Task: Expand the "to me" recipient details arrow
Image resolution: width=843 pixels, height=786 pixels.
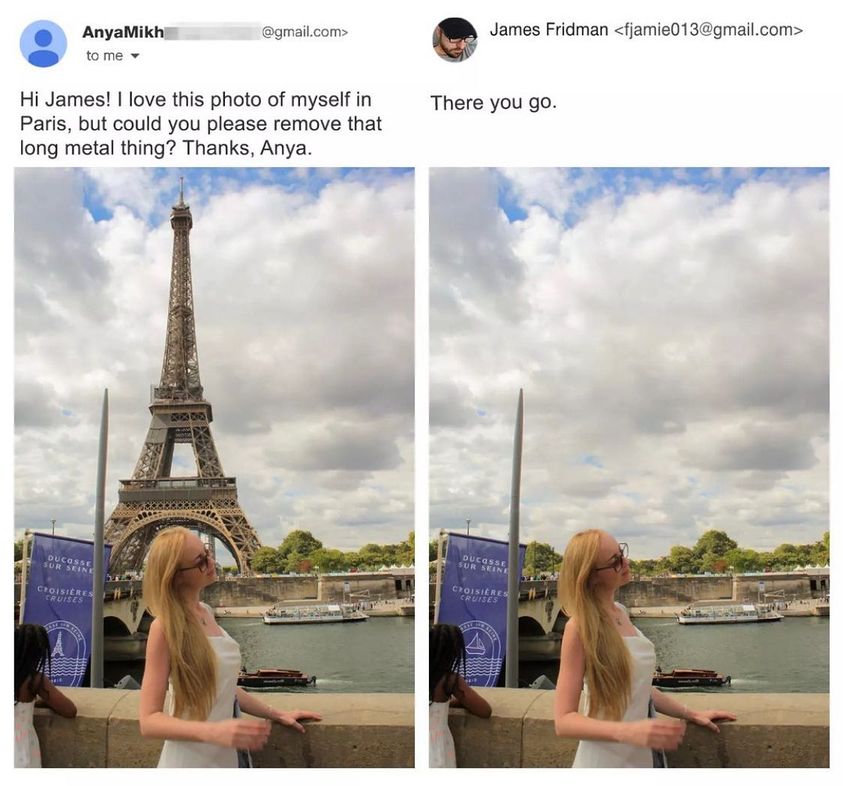Action: coord(135,55)
